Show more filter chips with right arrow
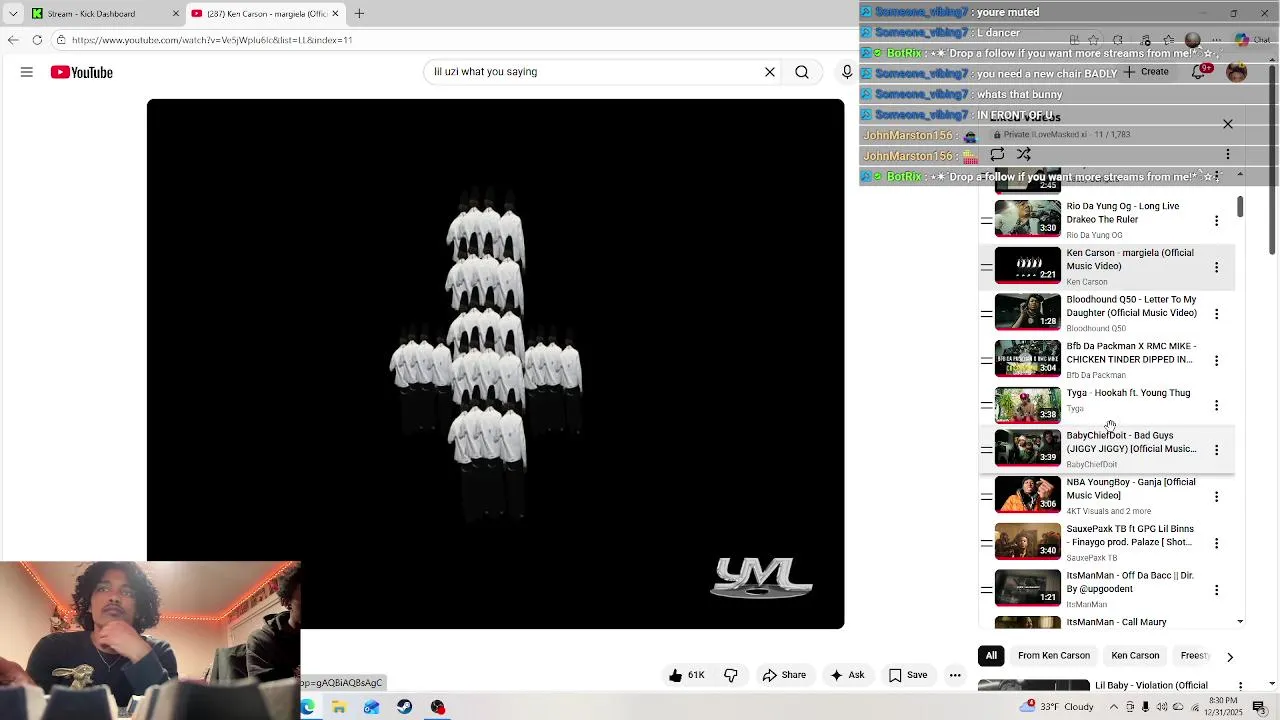The height and width of the screenshot is (720, 1280). pyautogui.click(x=1230, y=657)
